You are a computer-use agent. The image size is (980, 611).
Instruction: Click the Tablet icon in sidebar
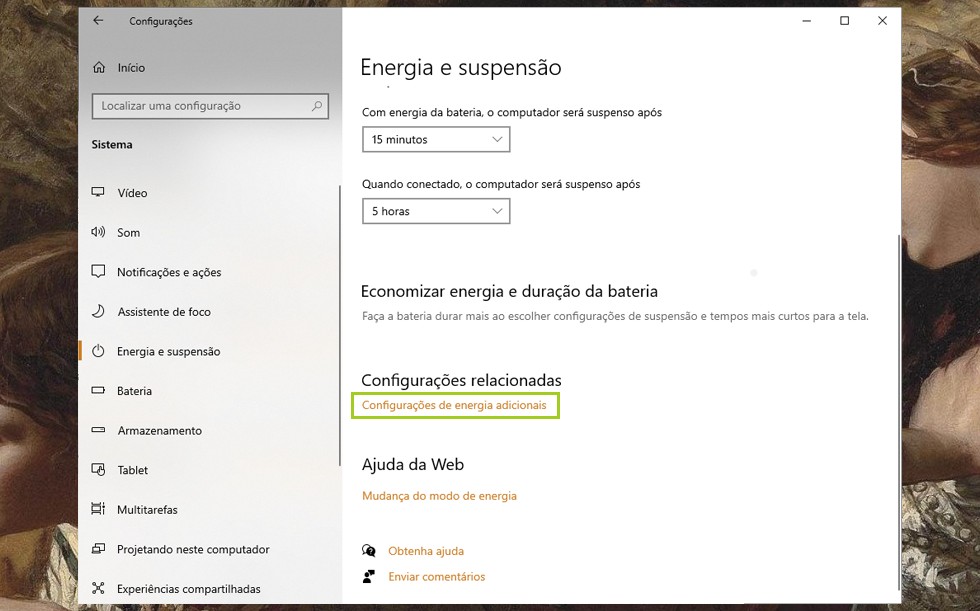click(98, 469)
